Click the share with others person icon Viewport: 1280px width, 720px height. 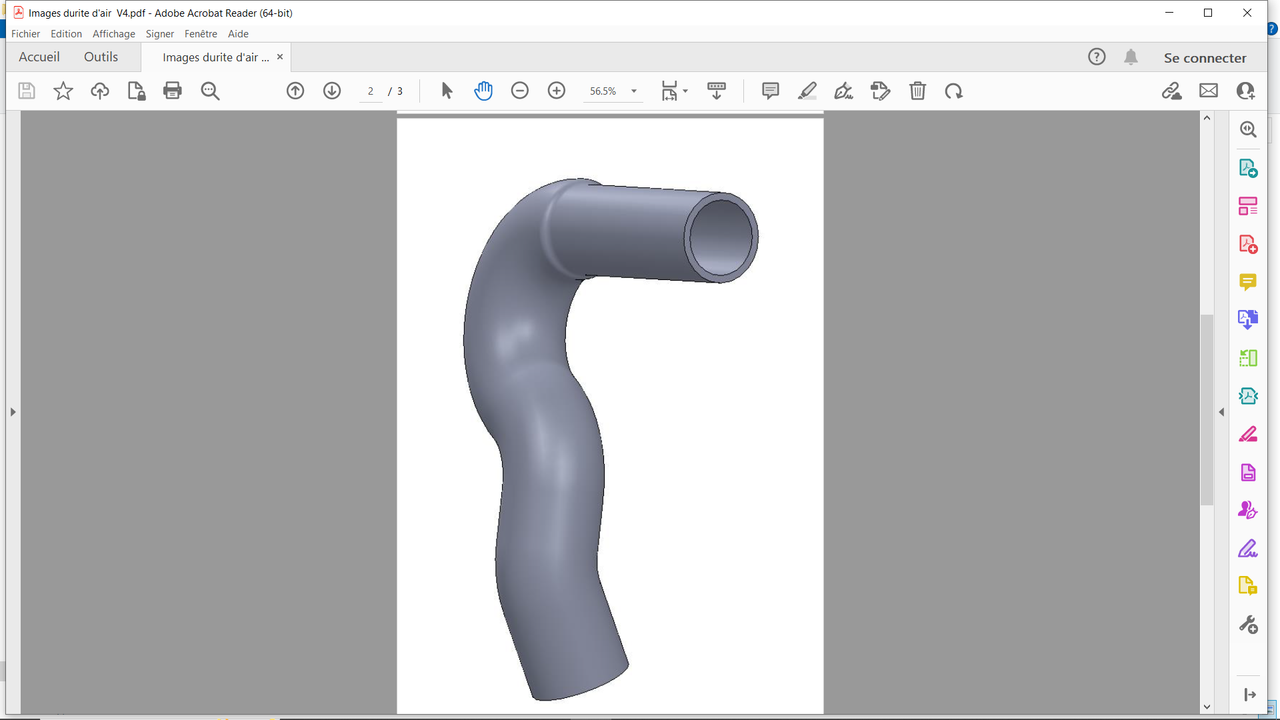click(x=1245, y=91)
